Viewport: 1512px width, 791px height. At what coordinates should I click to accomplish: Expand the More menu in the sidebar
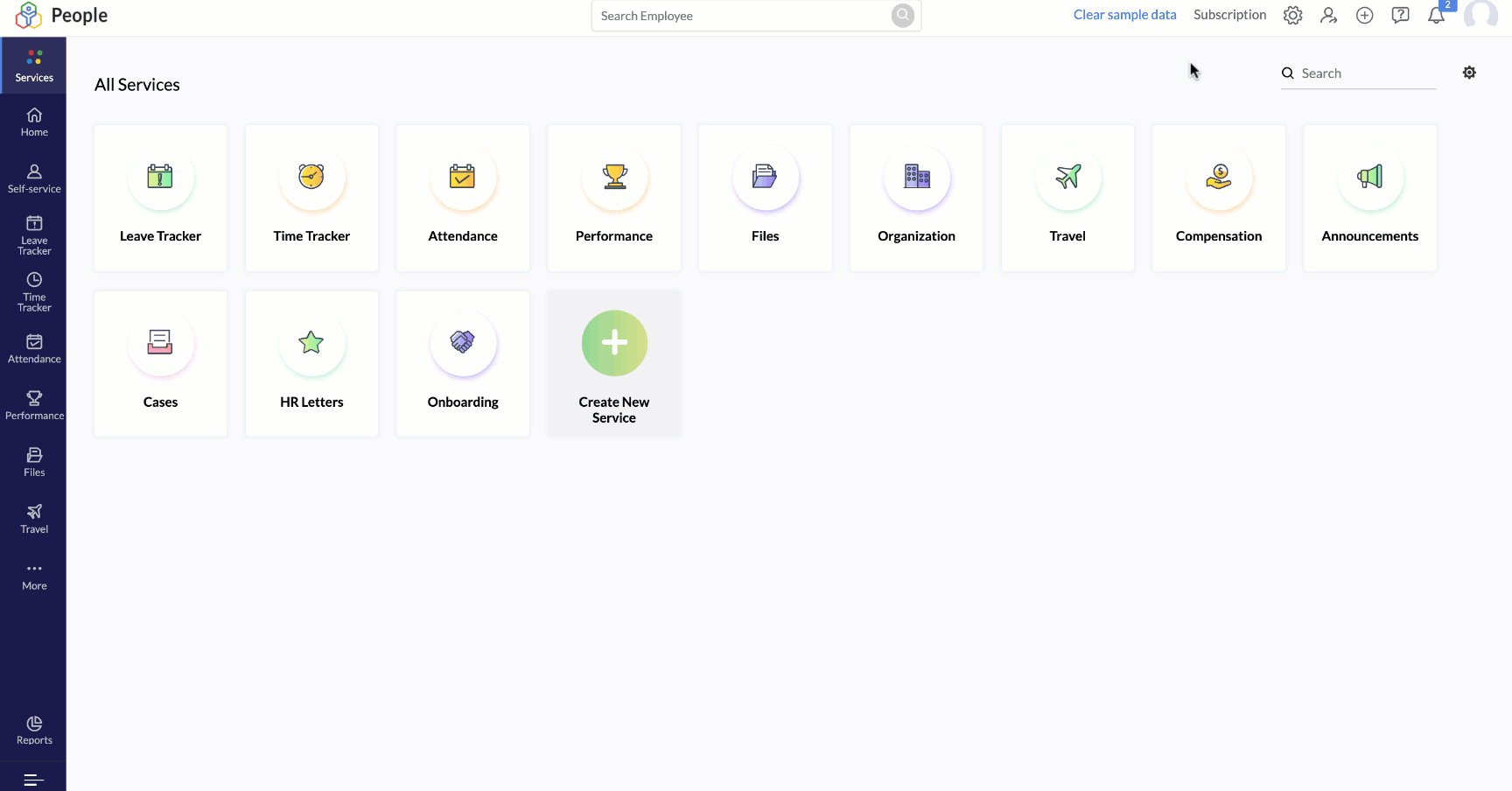(x=33, y=575)
